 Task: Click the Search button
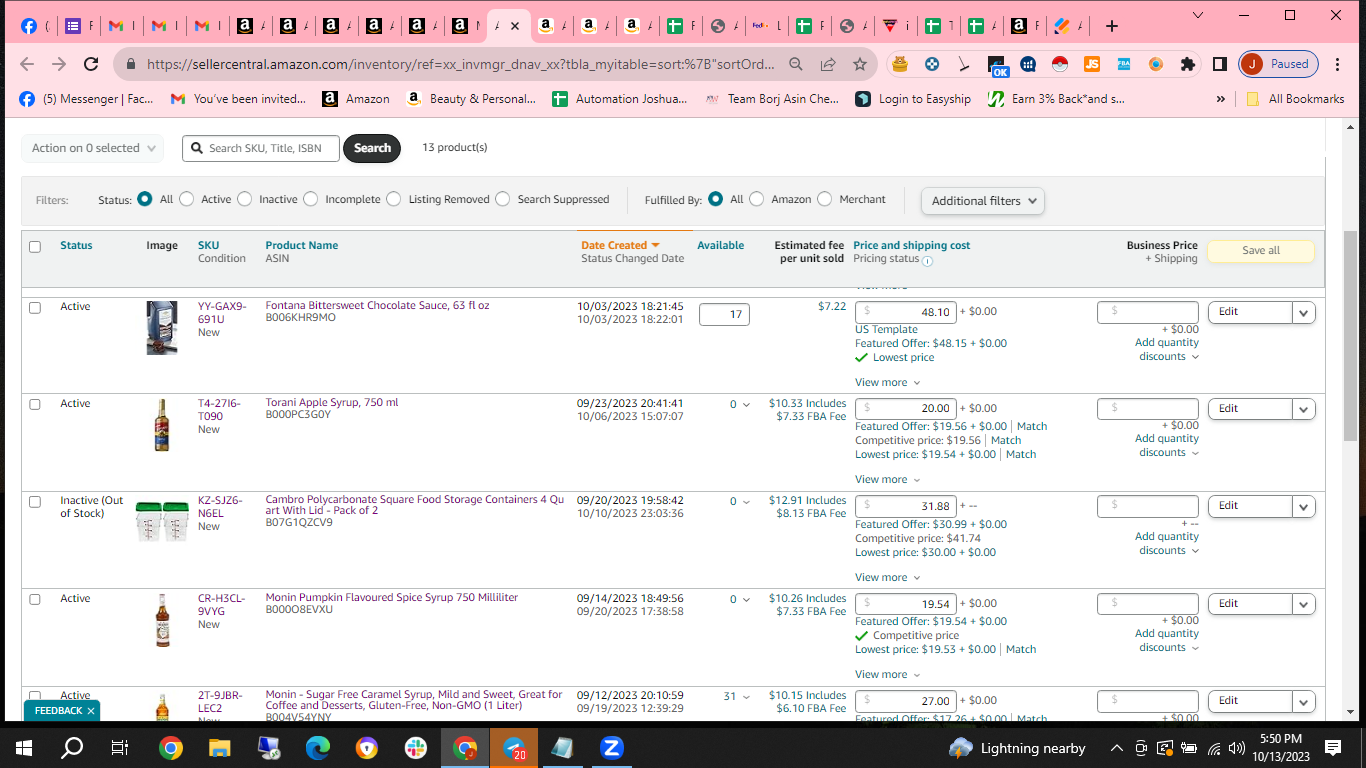tap(372, 148)
